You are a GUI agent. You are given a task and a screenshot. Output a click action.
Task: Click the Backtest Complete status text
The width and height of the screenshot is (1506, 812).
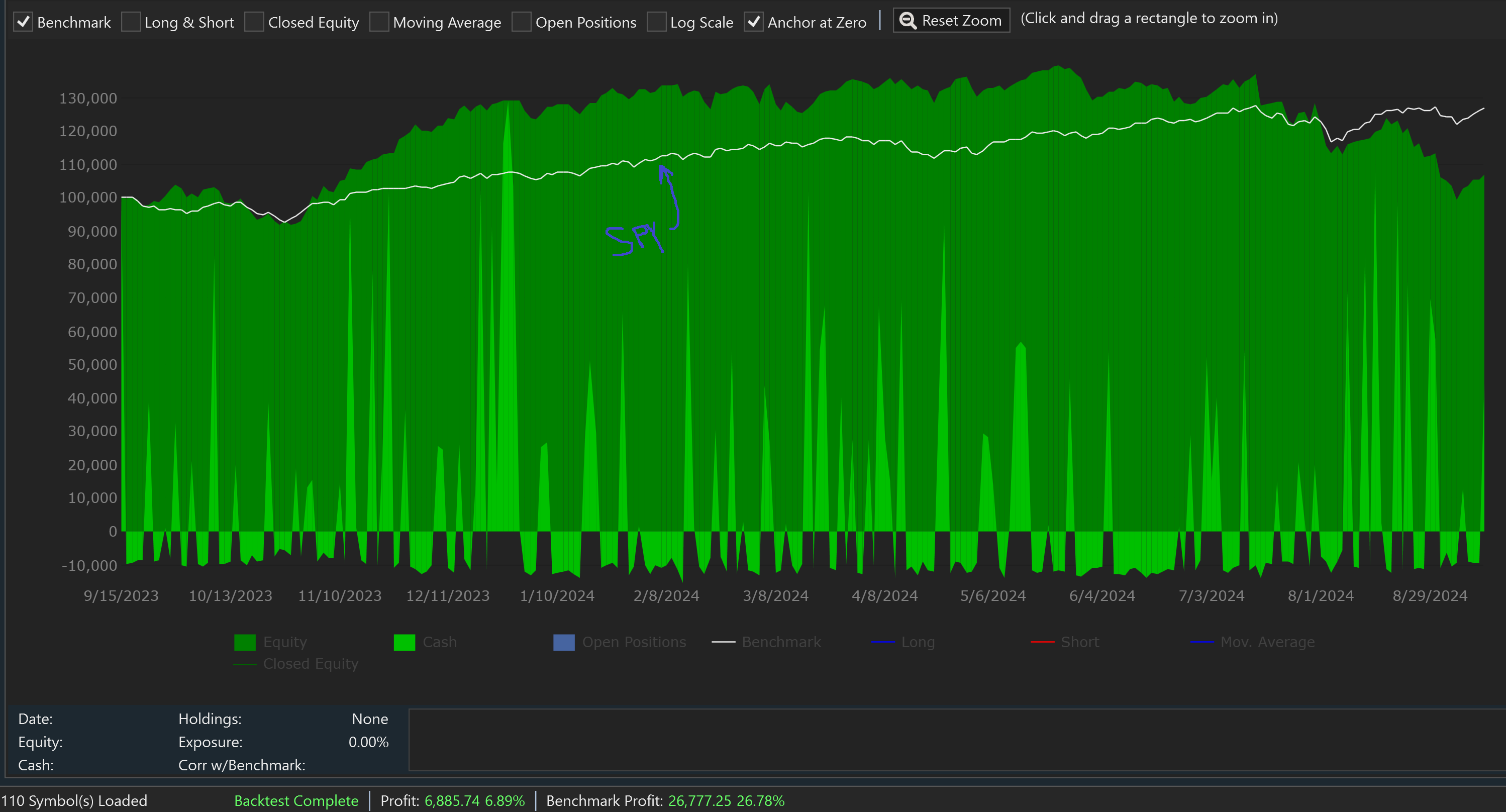pos(296,800)
